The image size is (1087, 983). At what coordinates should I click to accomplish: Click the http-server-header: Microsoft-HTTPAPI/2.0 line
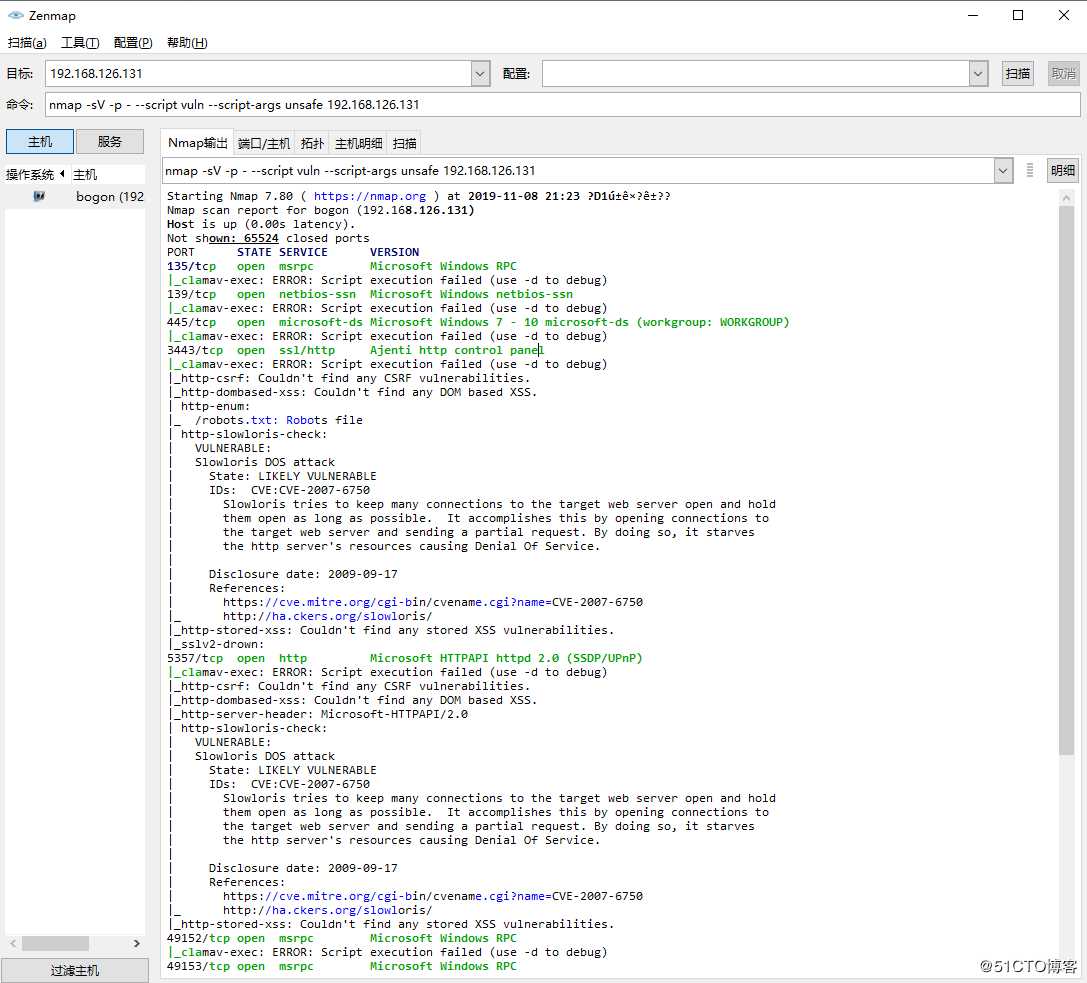(320, 714)
